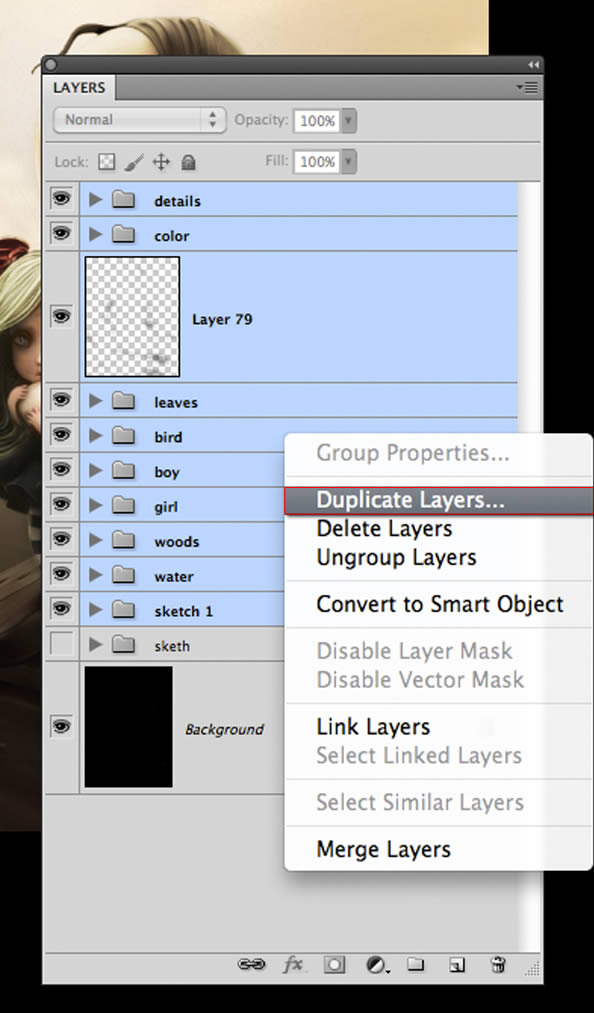Expand the sketch 1 group
The height and width of the screenshot is (1013, 594).
coord(96,610)
